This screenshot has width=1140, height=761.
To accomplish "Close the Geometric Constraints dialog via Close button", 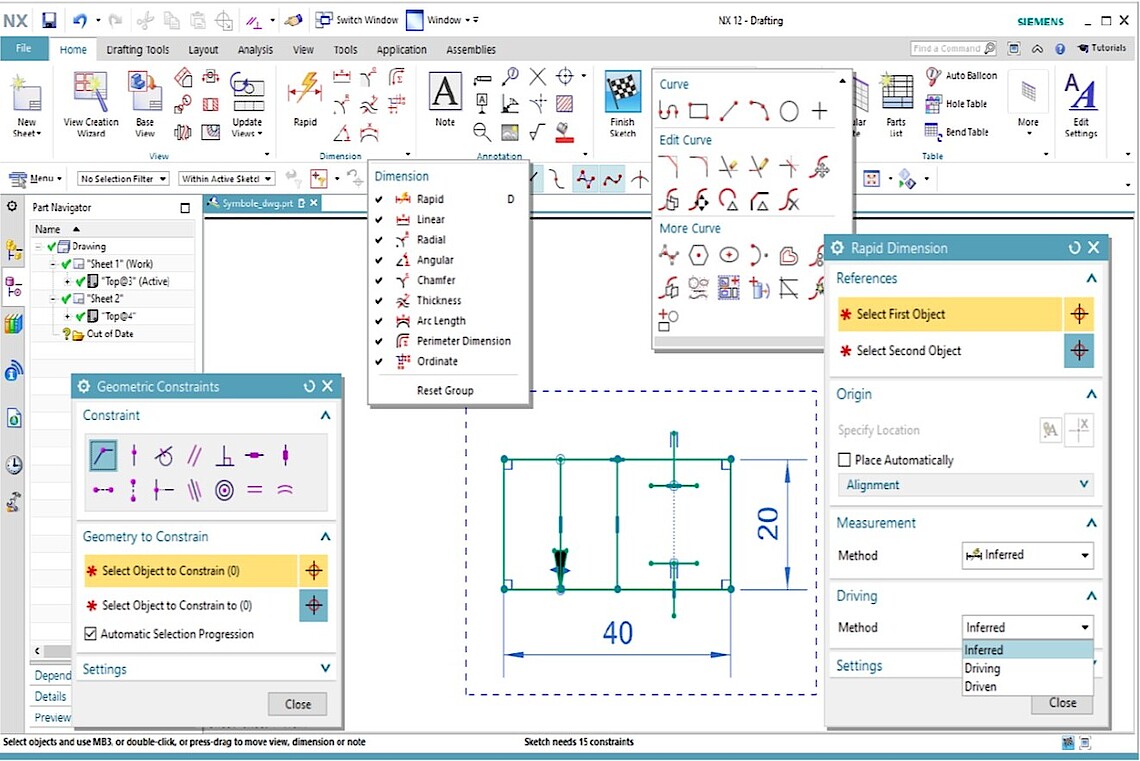I will pos(297,704).
